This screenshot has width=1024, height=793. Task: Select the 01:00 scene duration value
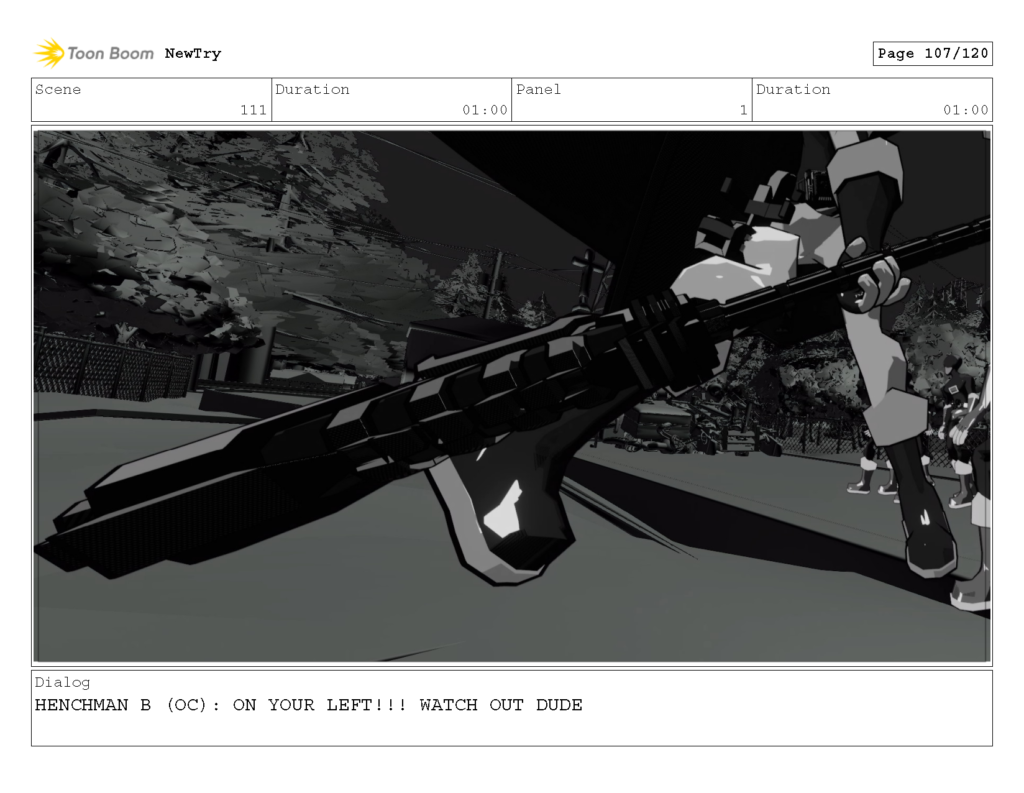pos(486,110)
